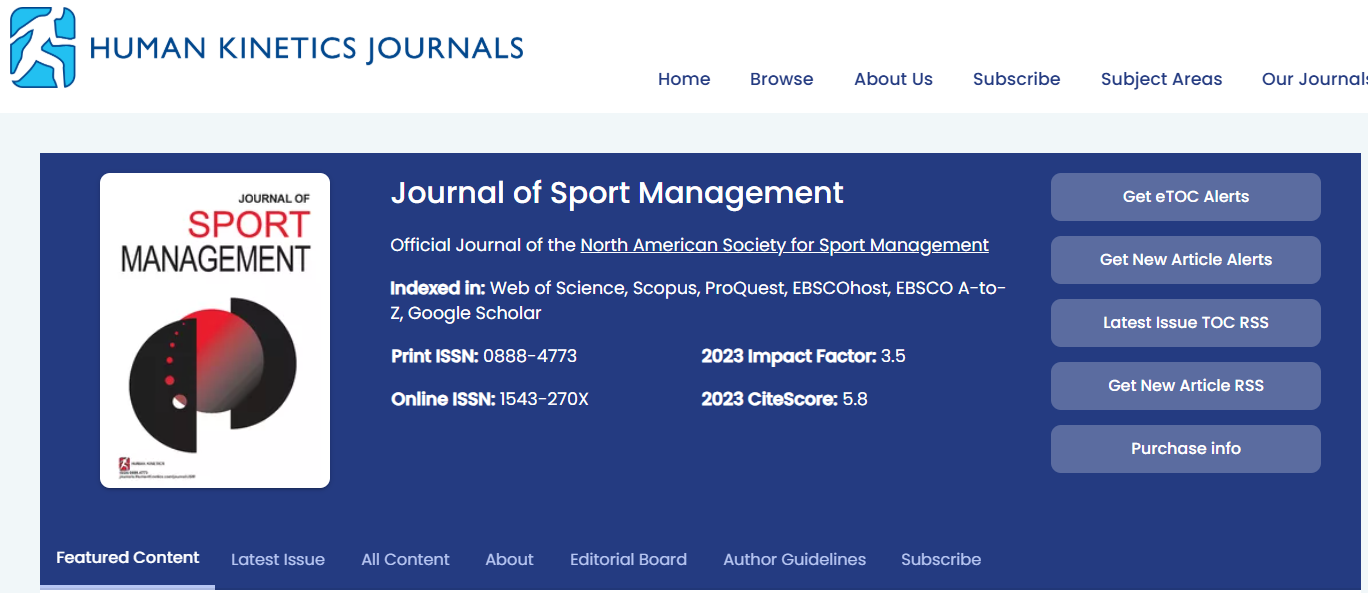The image size is (1368, 593).
Task: Click the Online ISSN 1543-270X text
Action: tap(490, 399)
